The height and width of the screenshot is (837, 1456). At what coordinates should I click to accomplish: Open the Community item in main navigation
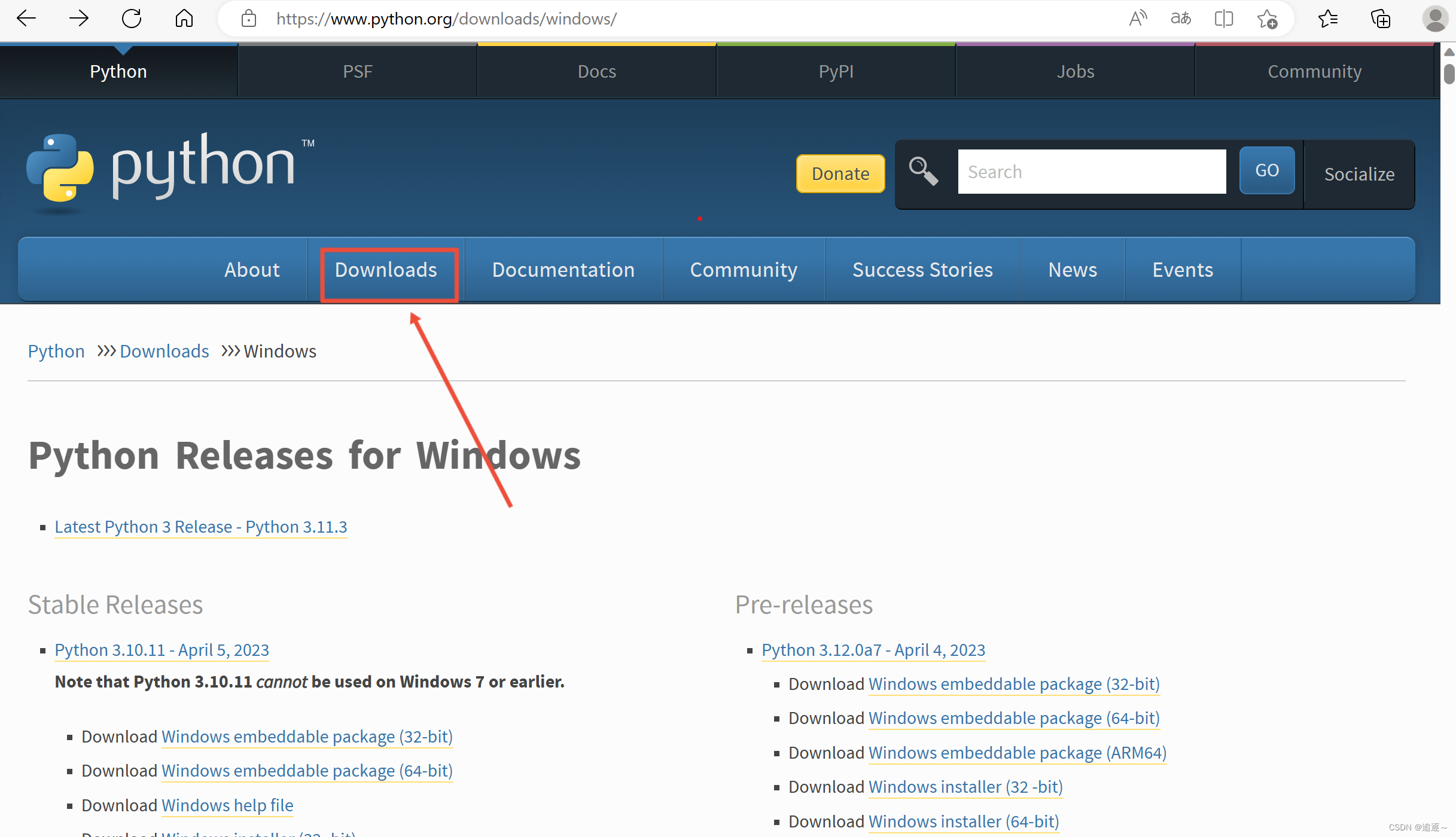point(744,270)
